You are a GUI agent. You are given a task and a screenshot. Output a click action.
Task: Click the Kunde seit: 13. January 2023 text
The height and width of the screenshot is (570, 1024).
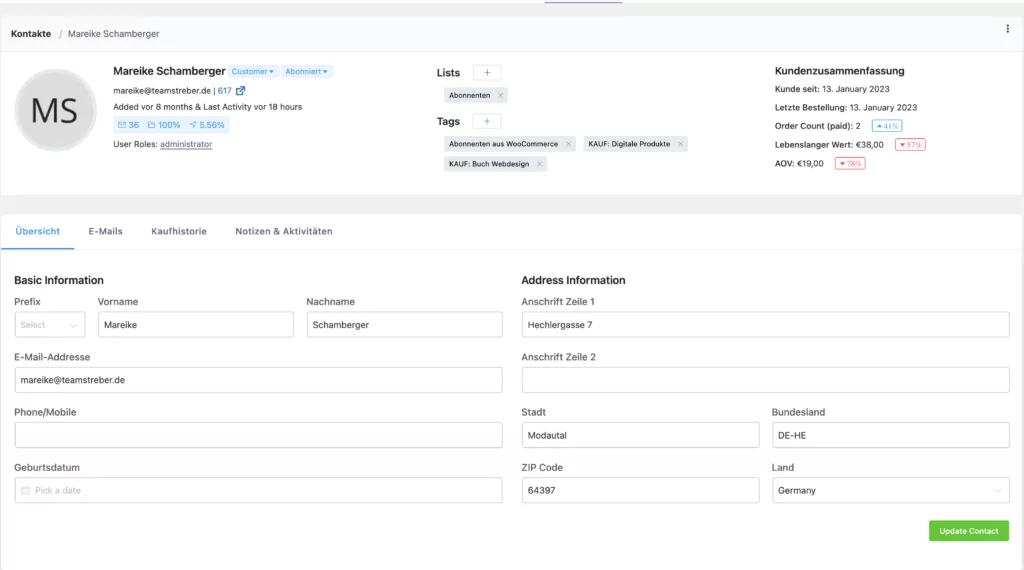coord(832,89)
